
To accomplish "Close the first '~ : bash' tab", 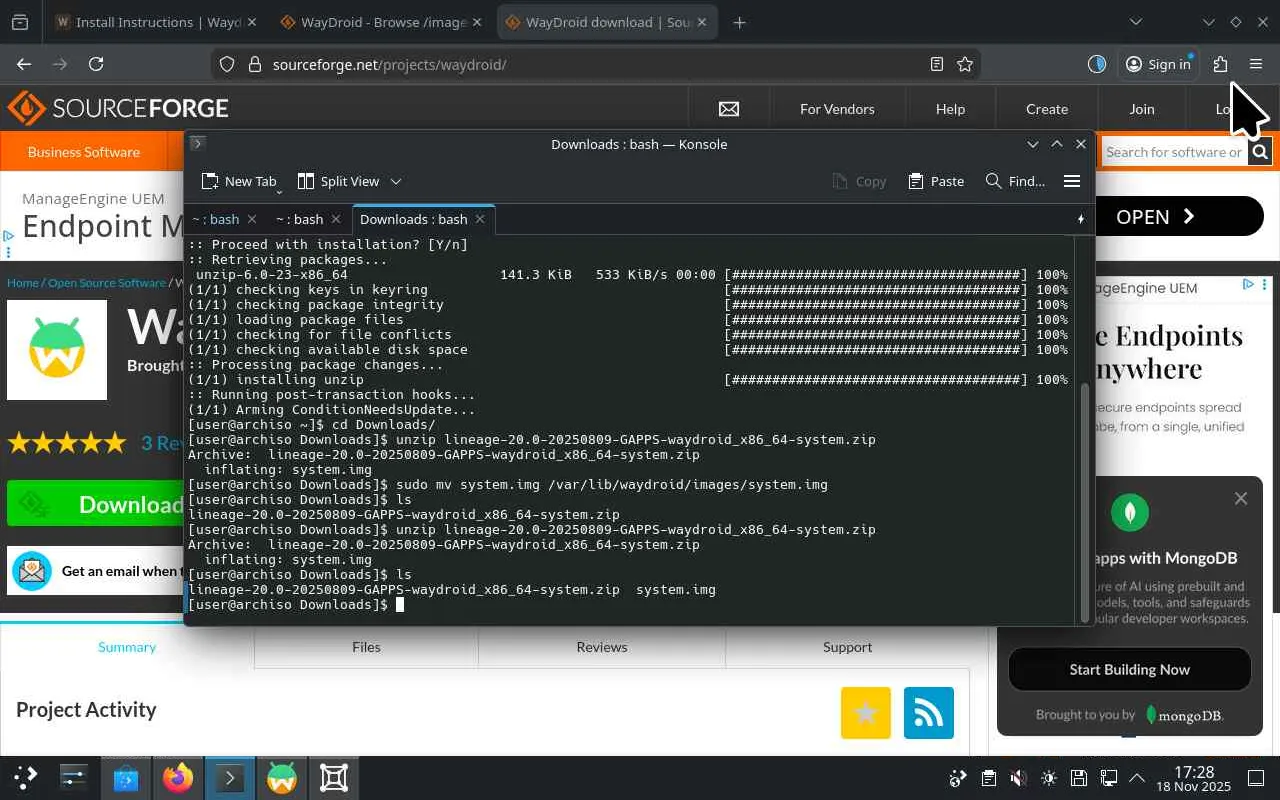I will click(x=252, y=219).
